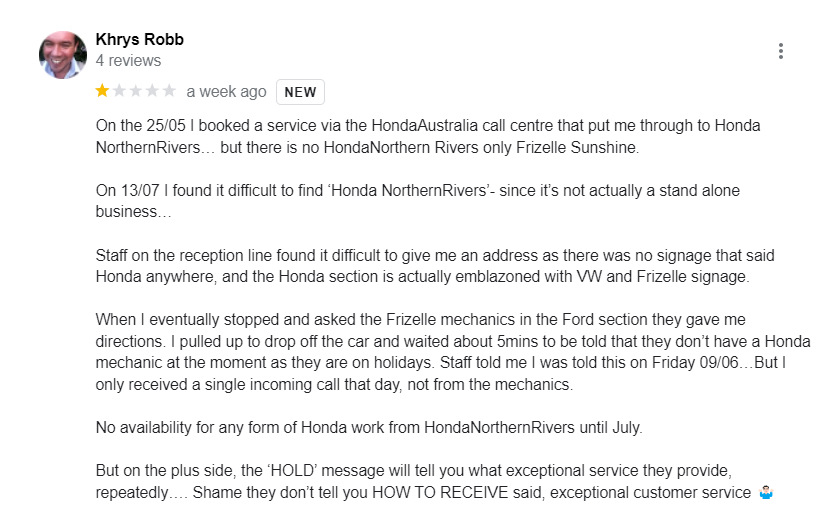
Task: Click paragraph starting 'Staff on the reception'
Action: (x=435, y=266)
